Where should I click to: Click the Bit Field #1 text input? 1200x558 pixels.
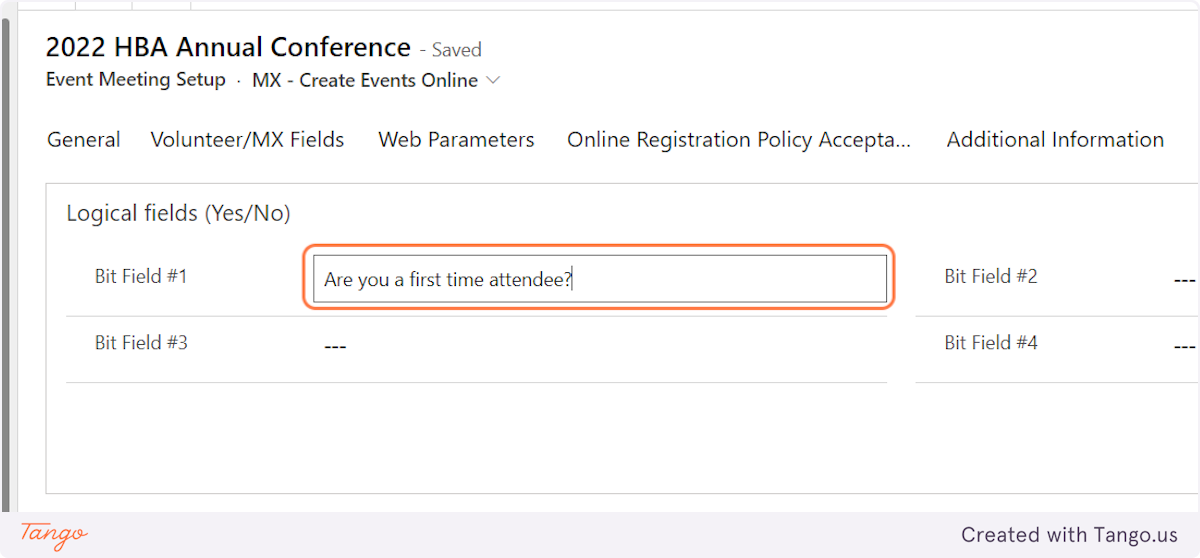click(599, 279)
